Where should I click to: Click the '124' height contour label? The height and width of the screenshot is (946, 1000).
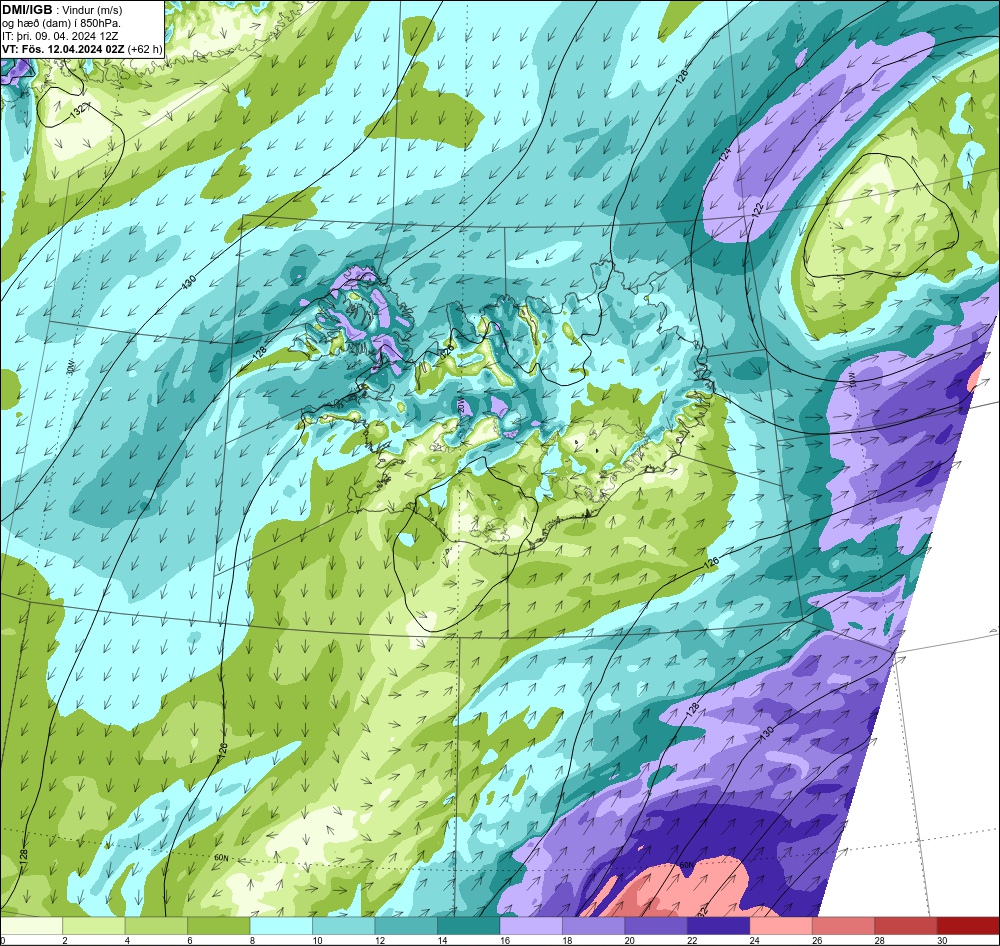click(726, 154)
